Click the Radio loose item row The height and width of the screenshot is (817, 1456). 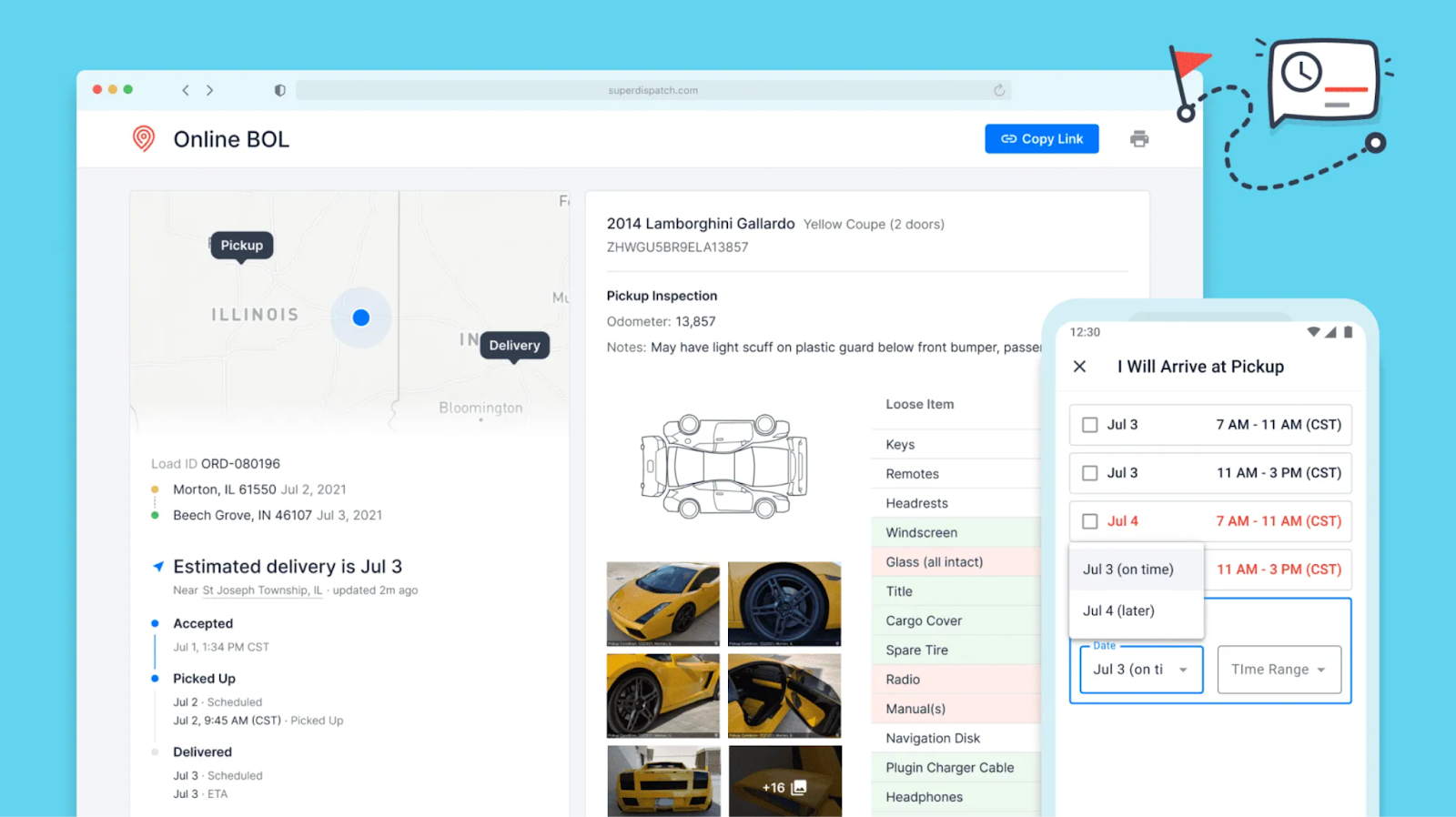(x=955, y=680)
